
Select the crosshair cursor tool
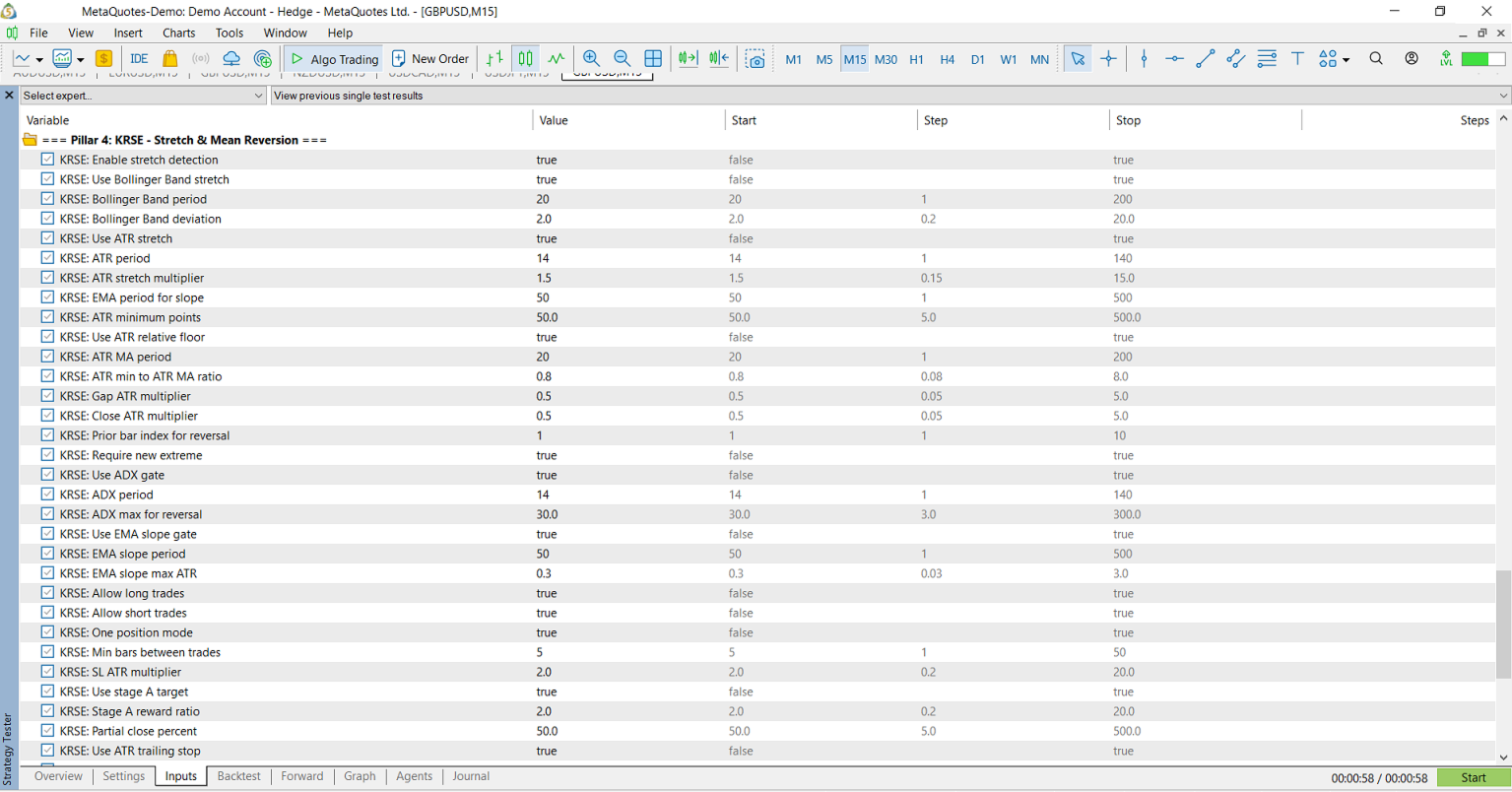(1108, 59)
